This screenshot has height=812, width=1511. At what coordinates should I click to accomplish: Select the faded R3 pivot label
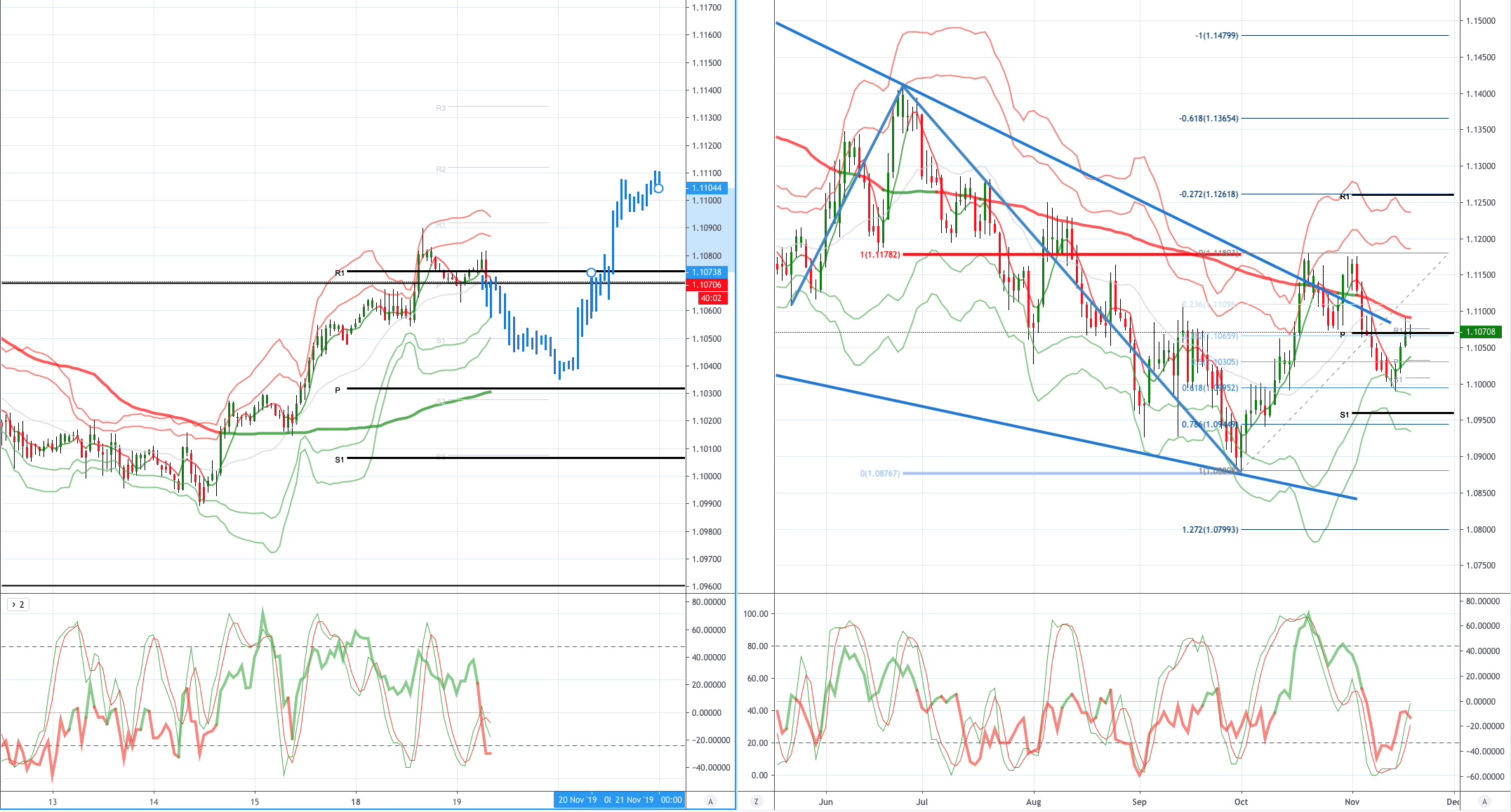point(441,108)
